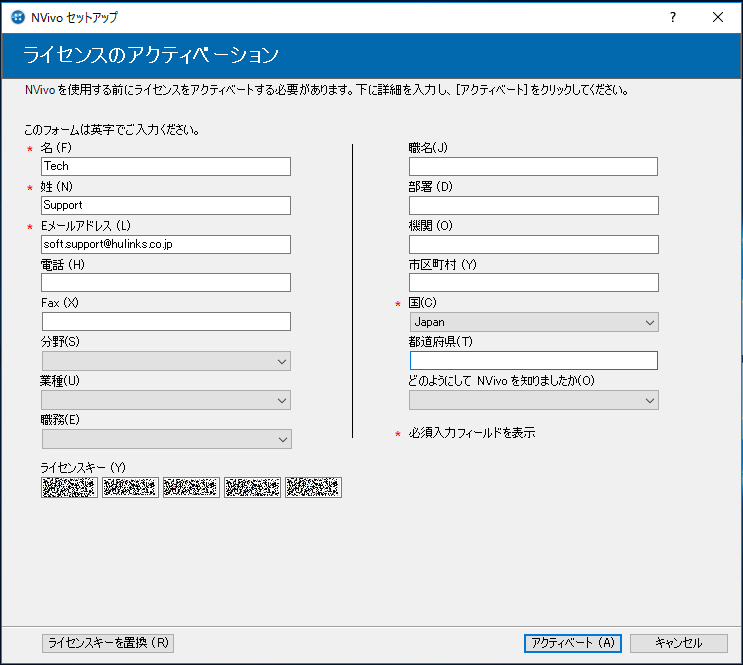Click the 必須入力フィールドを表示 legend text
Screen dimensions: 743x665
tap(472, 433)
